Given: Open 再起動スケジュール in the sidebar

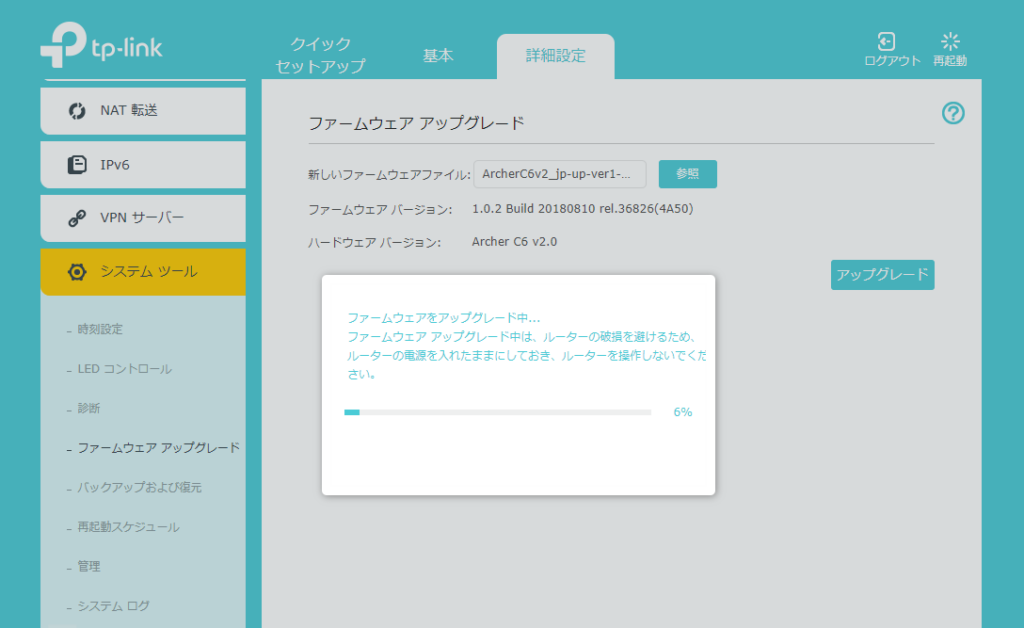Looking at the screenshot, I should [128, 527].
